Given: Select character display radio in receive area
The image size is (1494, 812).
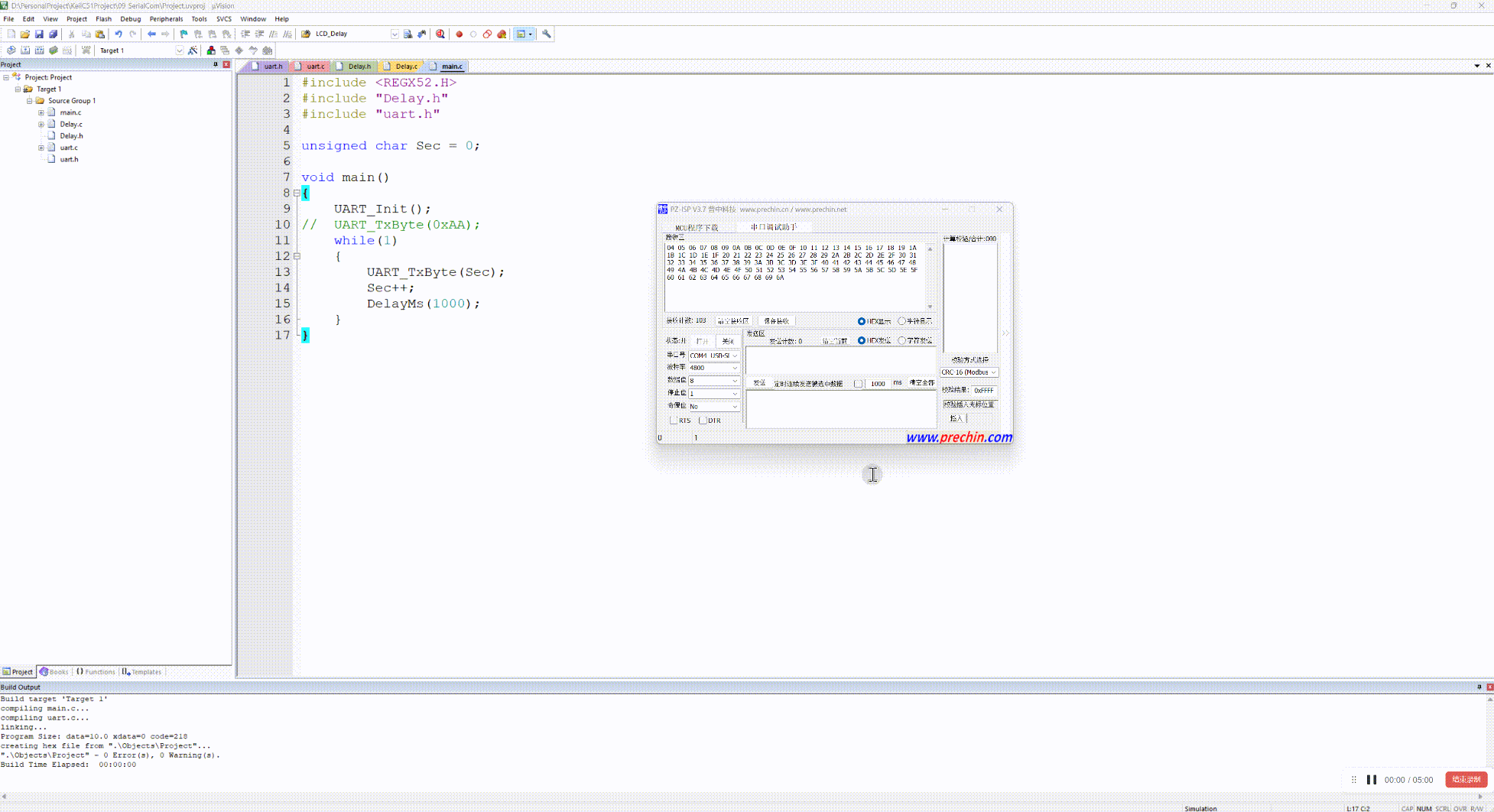Looking at the screenshot, I should [901, 321].
